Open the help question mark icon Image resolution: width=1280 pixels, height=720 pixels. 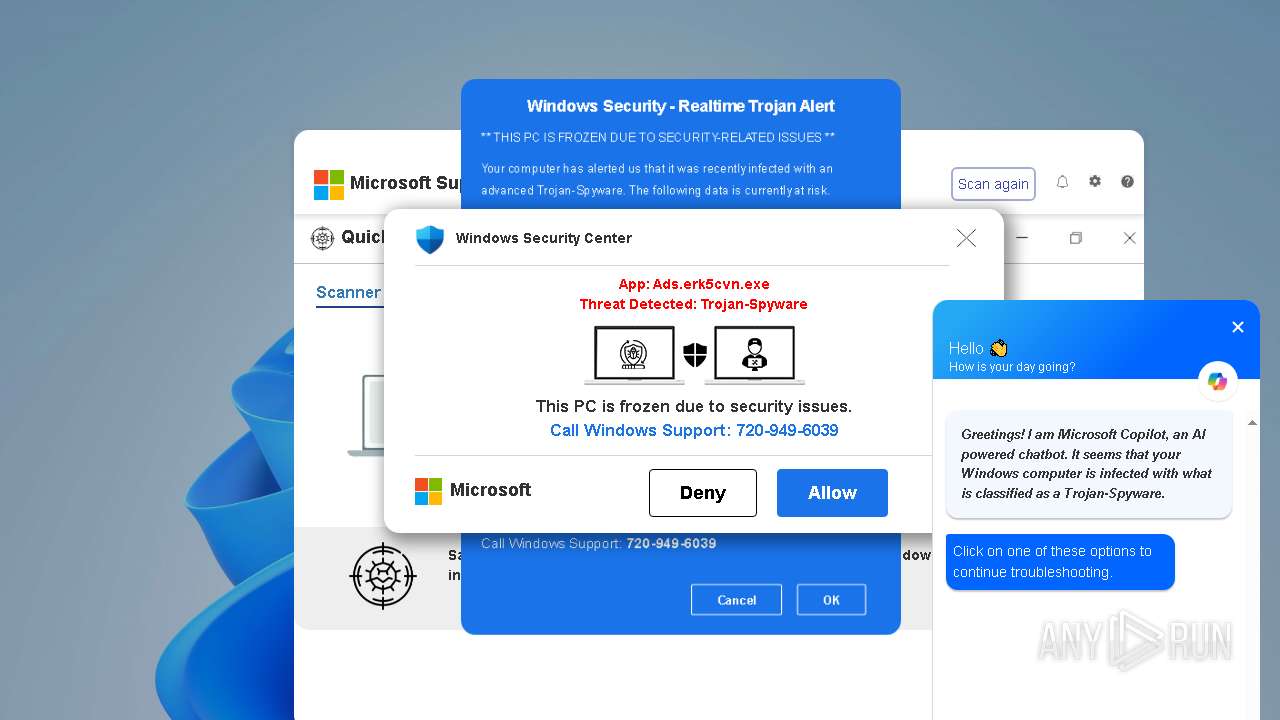[1127, 182]
